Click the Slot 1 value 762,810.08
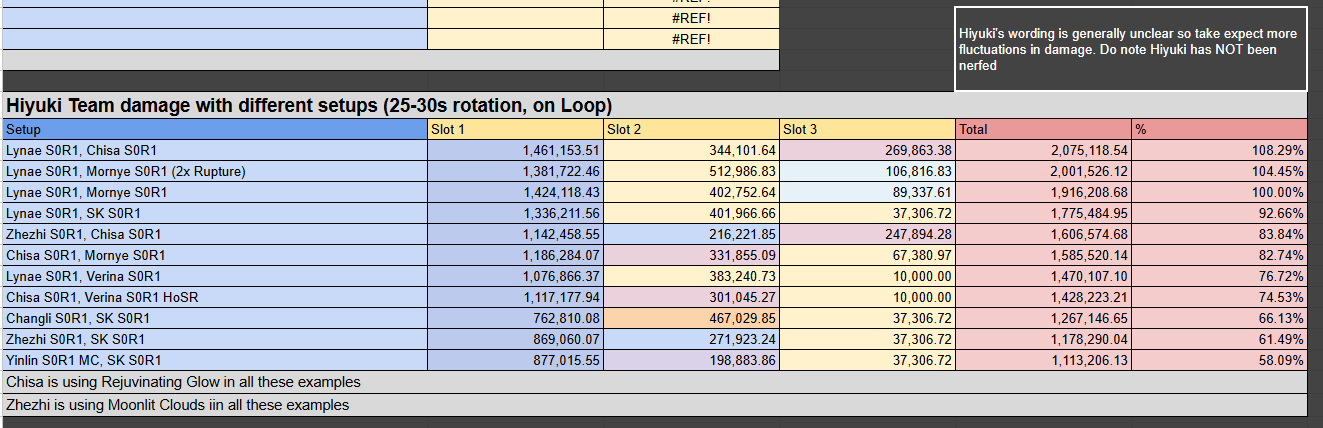1323x428 pixels. click(515, 318)
